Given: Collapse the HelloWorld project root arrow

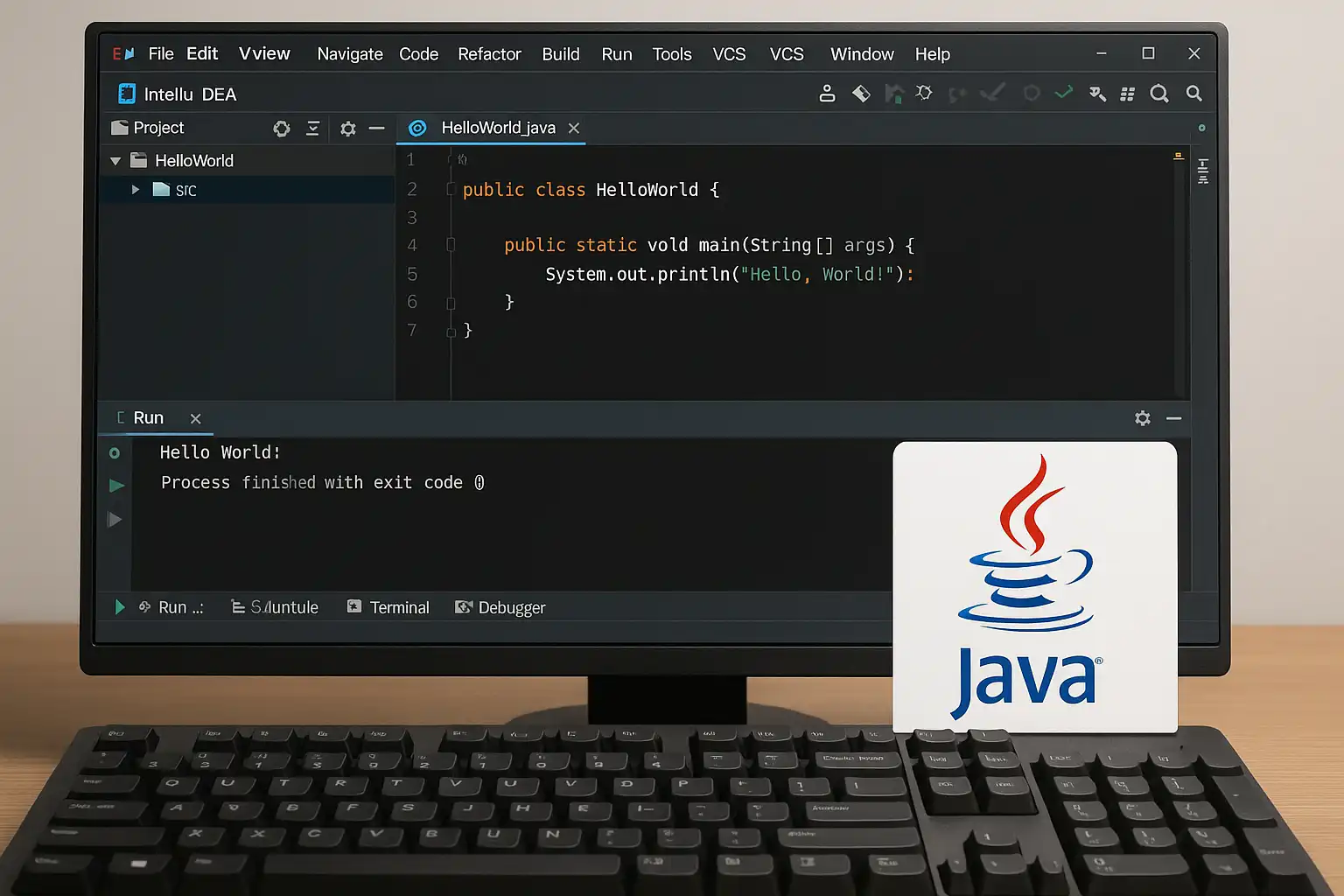Looking at the screenshot, I should coord(115,161).
